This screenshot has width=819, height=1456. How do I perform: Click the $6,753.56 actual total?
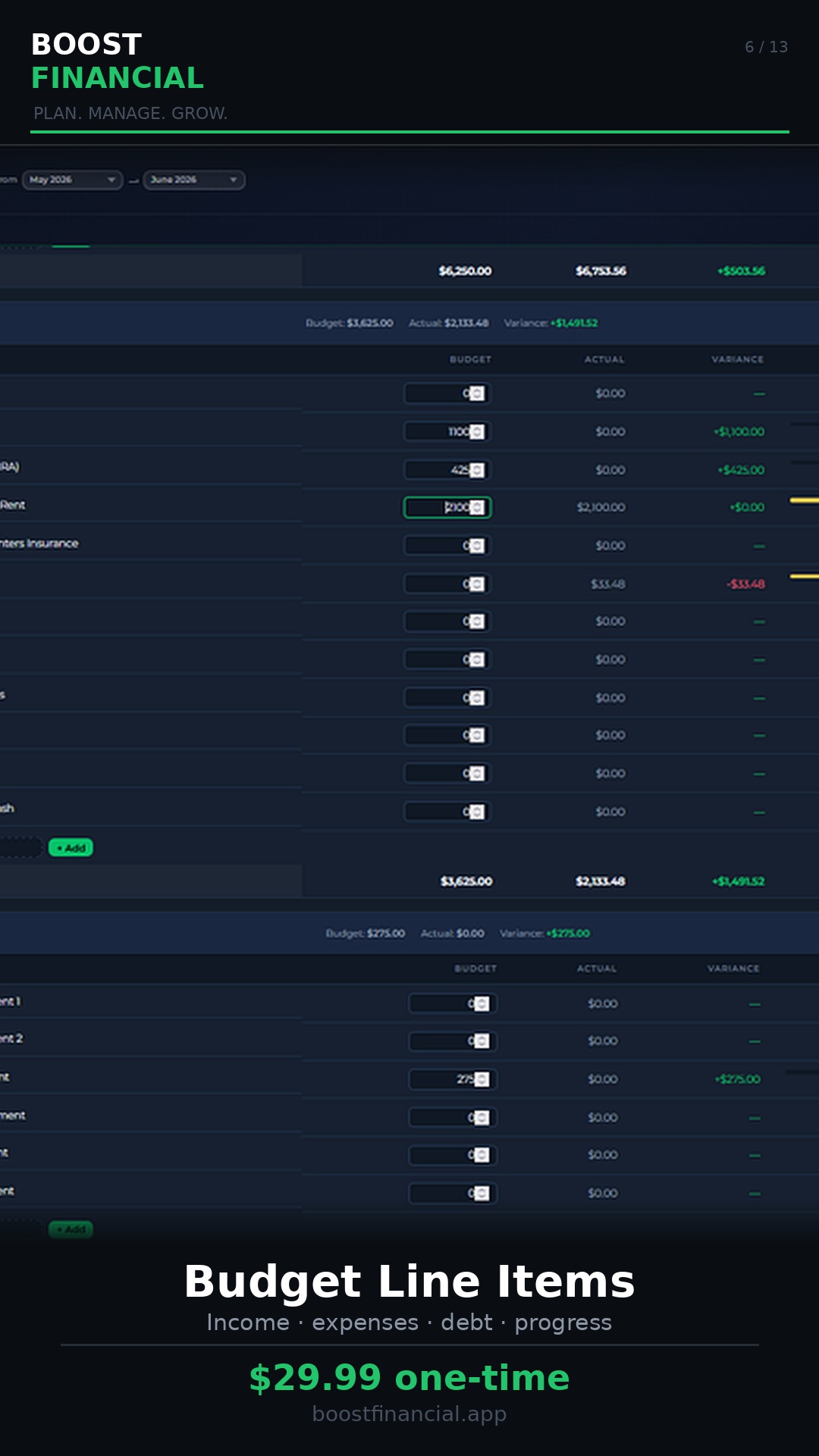(x=601, y=271)
